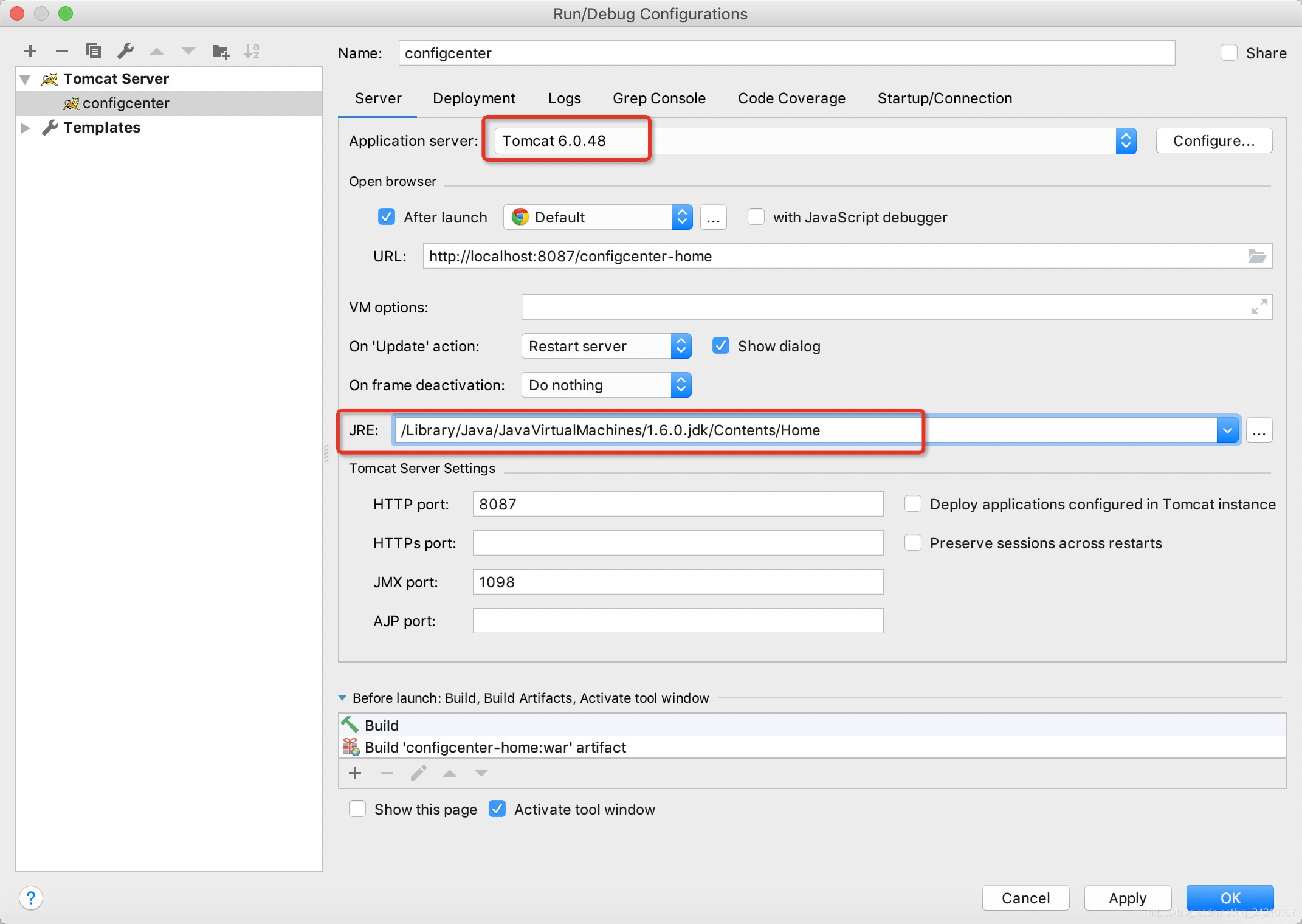
Task: Add a new run configuration with plus icon
Action: point(30,51)
